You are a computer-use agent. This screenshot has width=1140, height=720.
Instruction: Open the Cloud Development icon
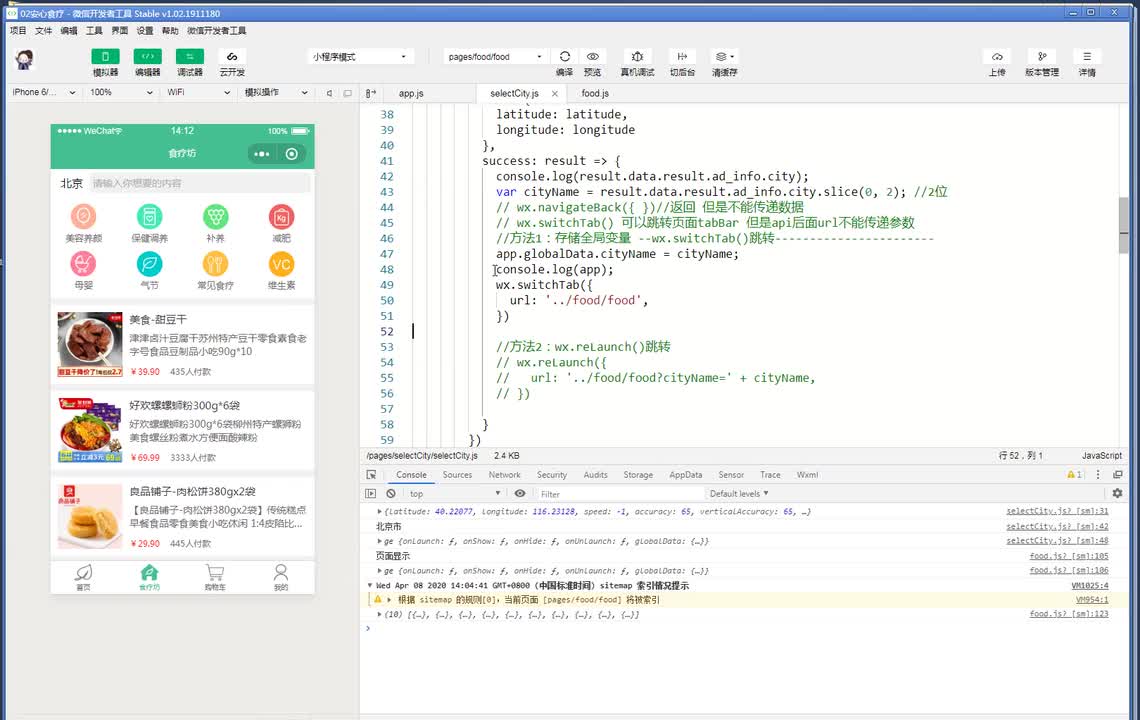point(232,57)
